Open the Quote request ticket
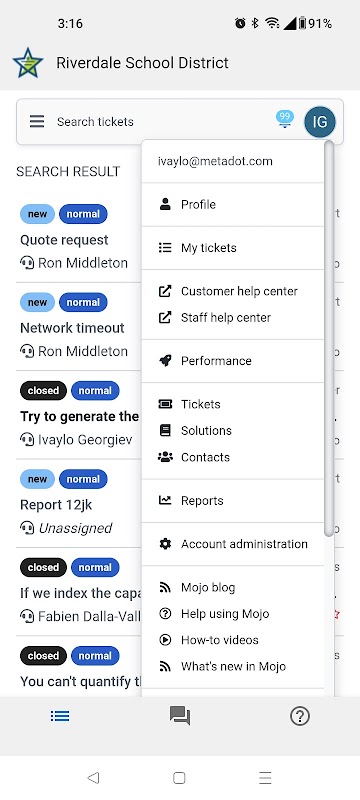Screen dimensions: 360x800 point(64,240)
